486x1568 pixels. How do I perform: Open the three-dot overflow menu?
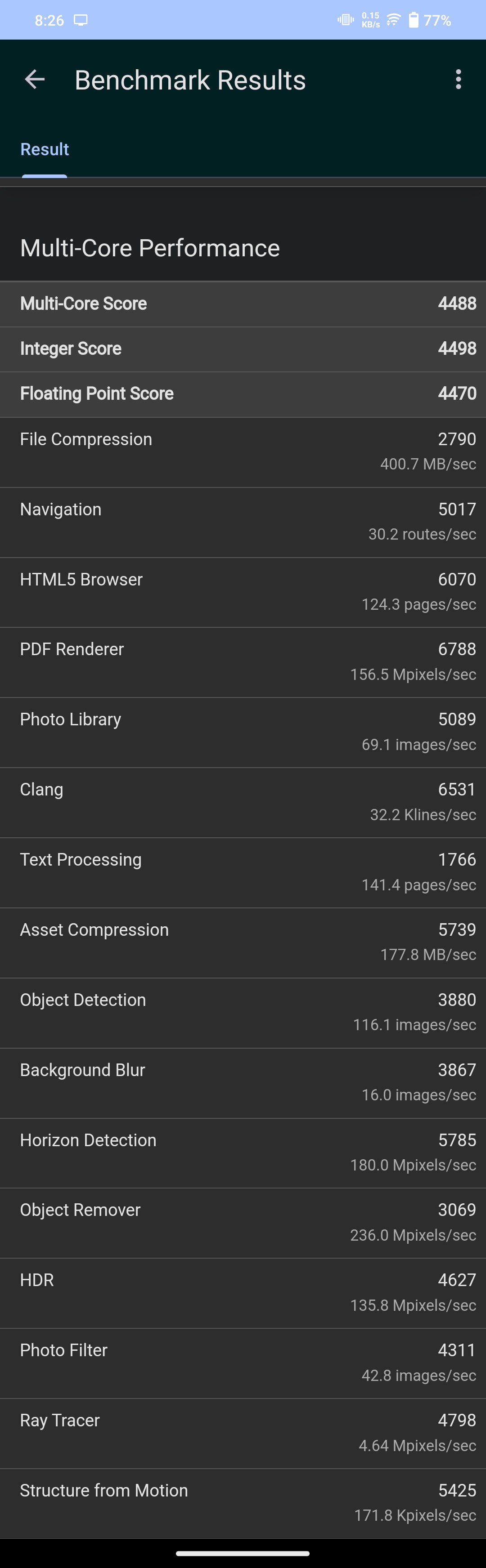coord(458,80)
